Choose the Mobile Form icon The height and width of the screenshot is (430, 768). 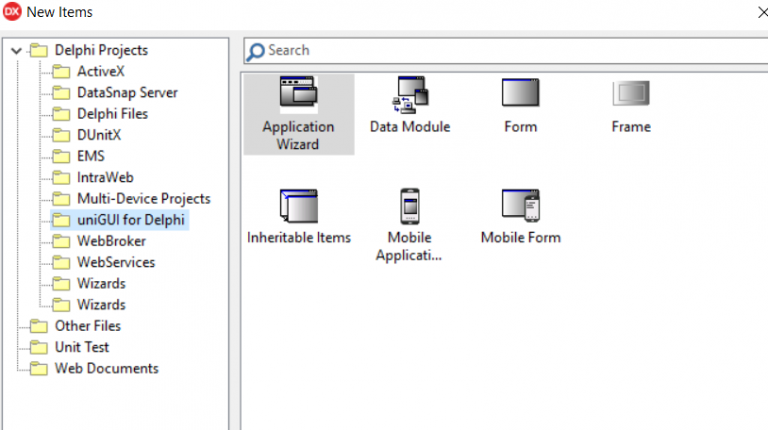(520, 205)
